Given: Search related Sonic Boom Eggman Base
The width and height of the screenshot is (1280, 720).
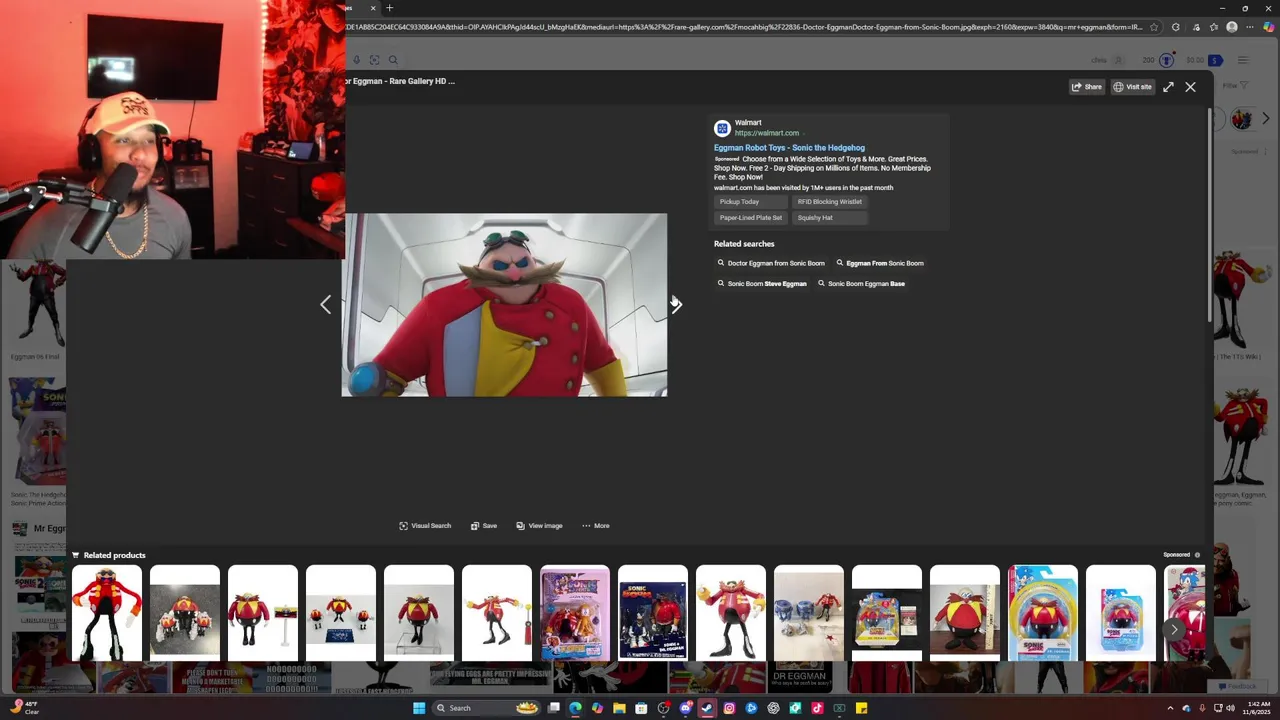Looking at the screenshot, I should point(861,284).
